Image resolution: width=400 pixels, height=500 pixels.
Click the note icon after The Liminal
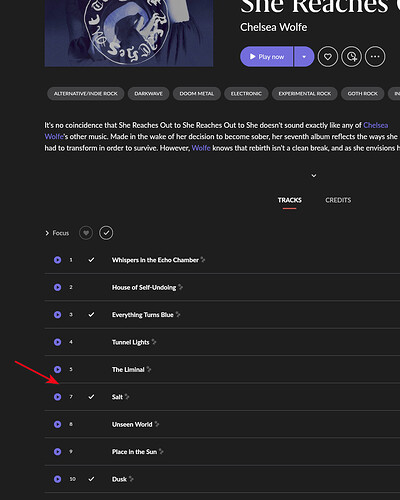coord(149,369)
